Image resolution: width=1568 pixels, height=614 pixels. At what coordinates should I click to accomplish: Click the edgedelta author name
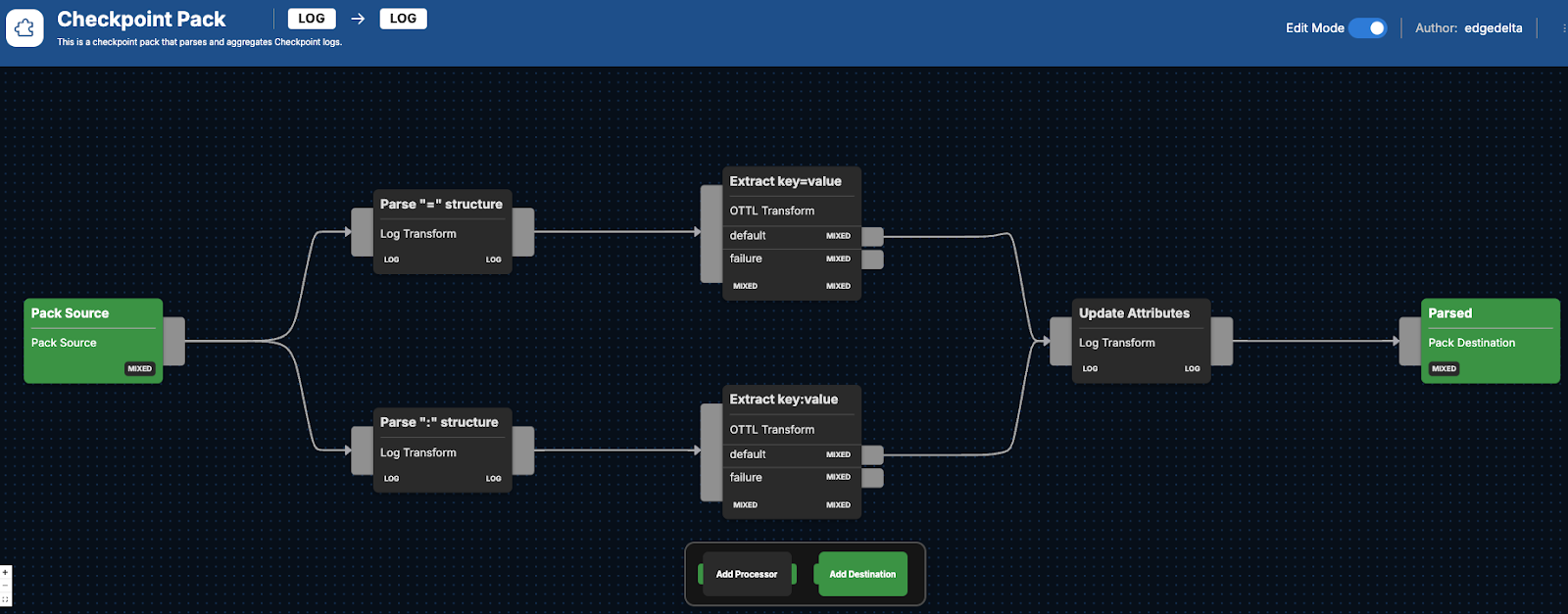[x=1493, y=28]
